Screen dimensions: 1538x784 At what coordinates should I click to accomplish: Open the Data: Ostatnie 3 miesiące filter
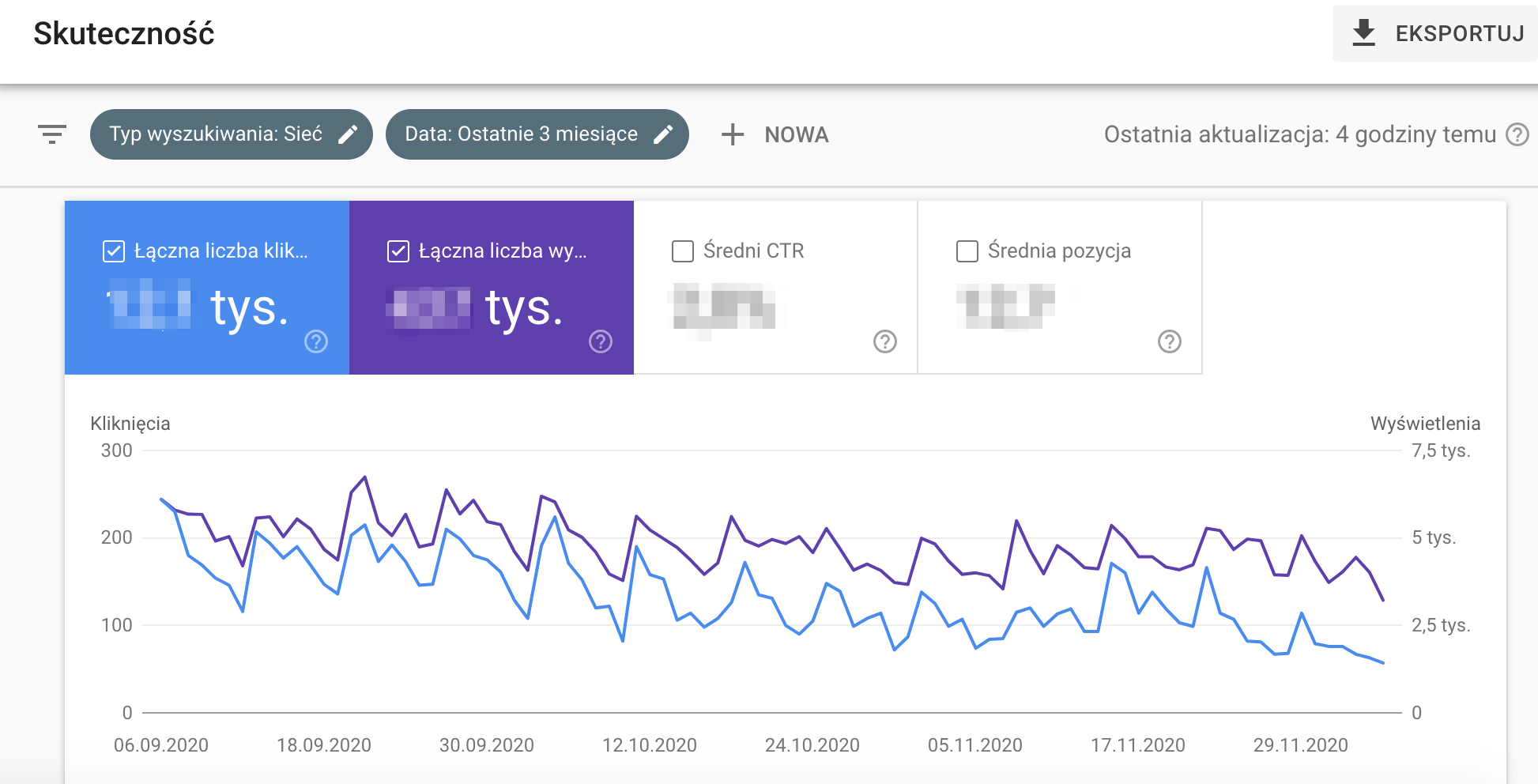[521, 134]
